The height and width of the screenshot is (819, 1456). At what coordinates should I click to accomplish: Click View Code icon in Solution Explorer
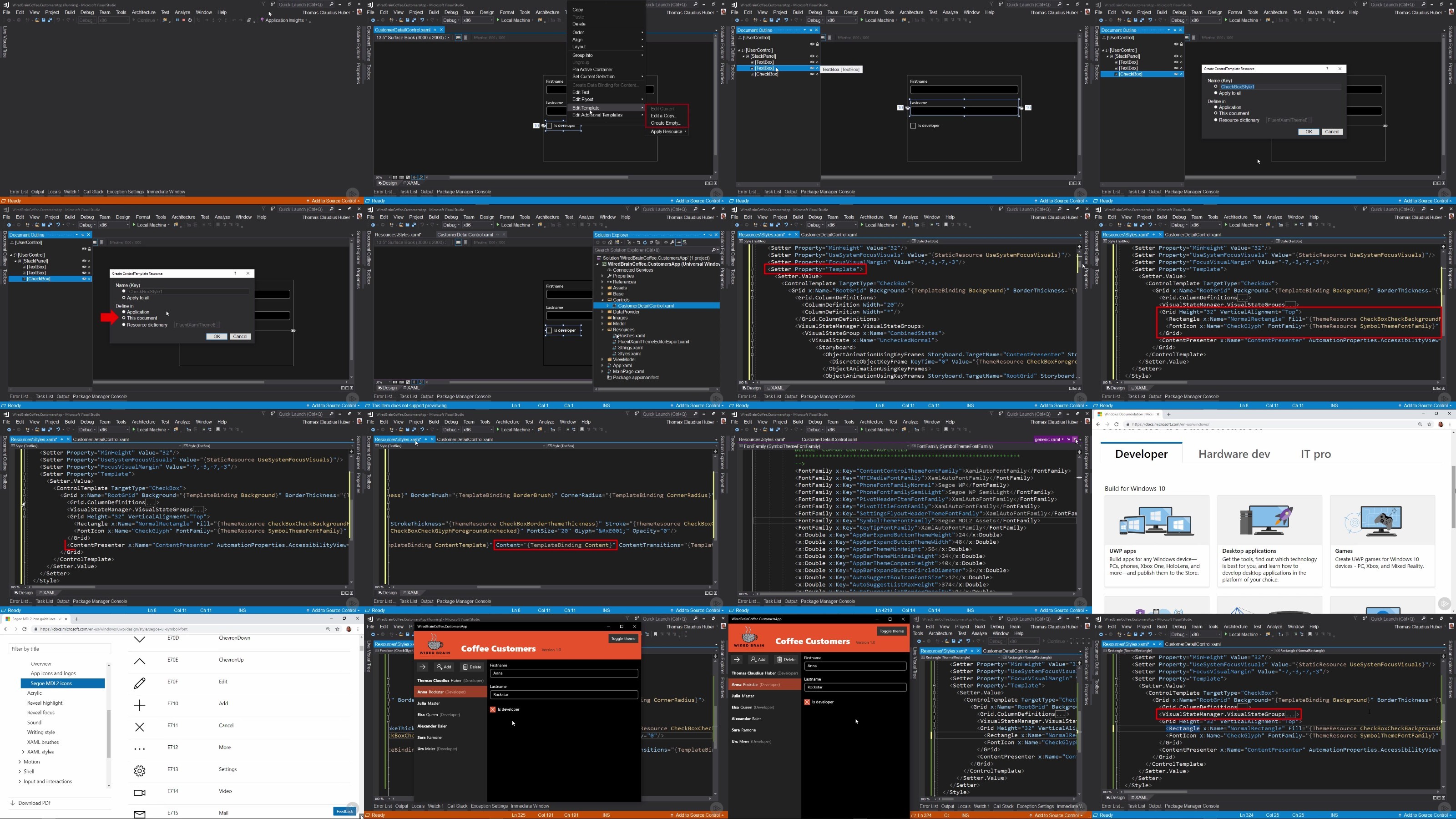666,243
